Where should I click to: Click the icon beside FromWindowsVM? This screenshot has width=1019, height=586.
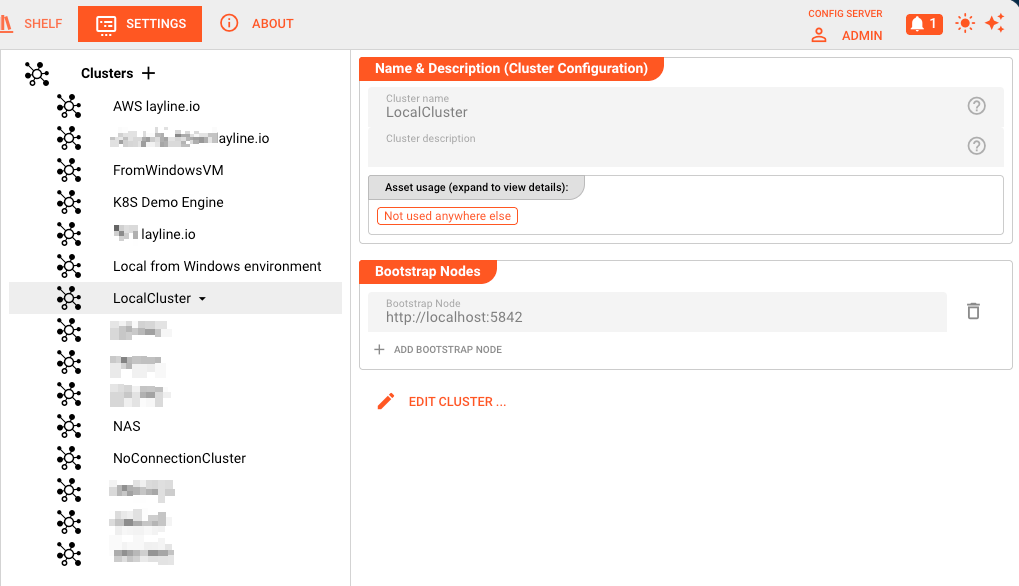(69, 170)
